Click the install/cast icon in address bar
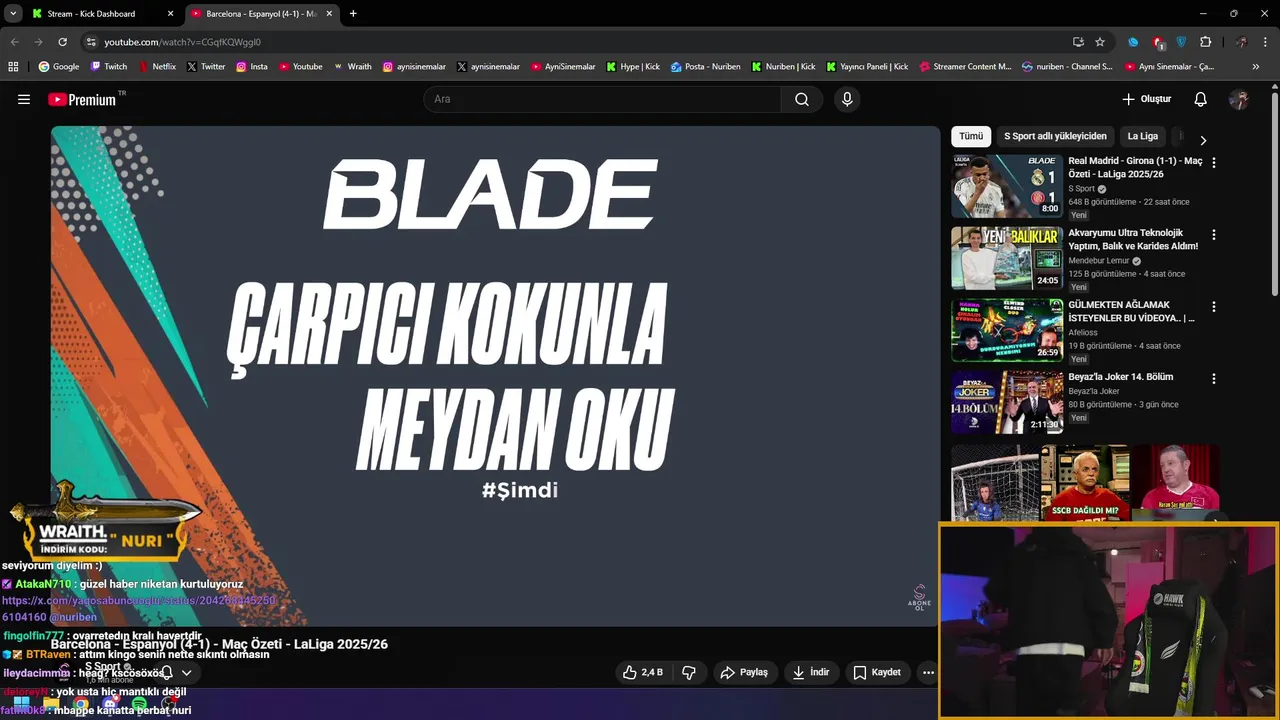Image resolution: width=1280 pixels, height=720 pixels. click(1078, 42)
